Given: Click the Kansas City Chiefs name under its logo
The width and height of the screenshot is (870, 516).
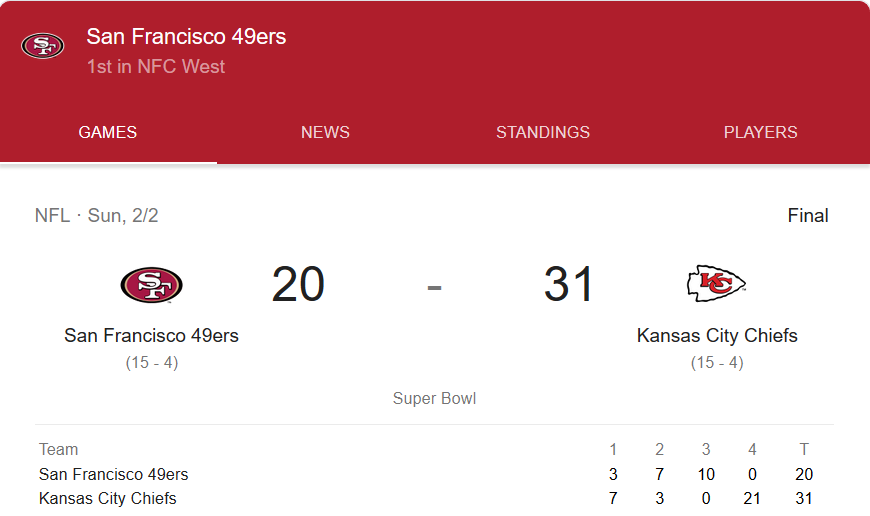Looking at the screenshot, I should click(x=717, y=335).
